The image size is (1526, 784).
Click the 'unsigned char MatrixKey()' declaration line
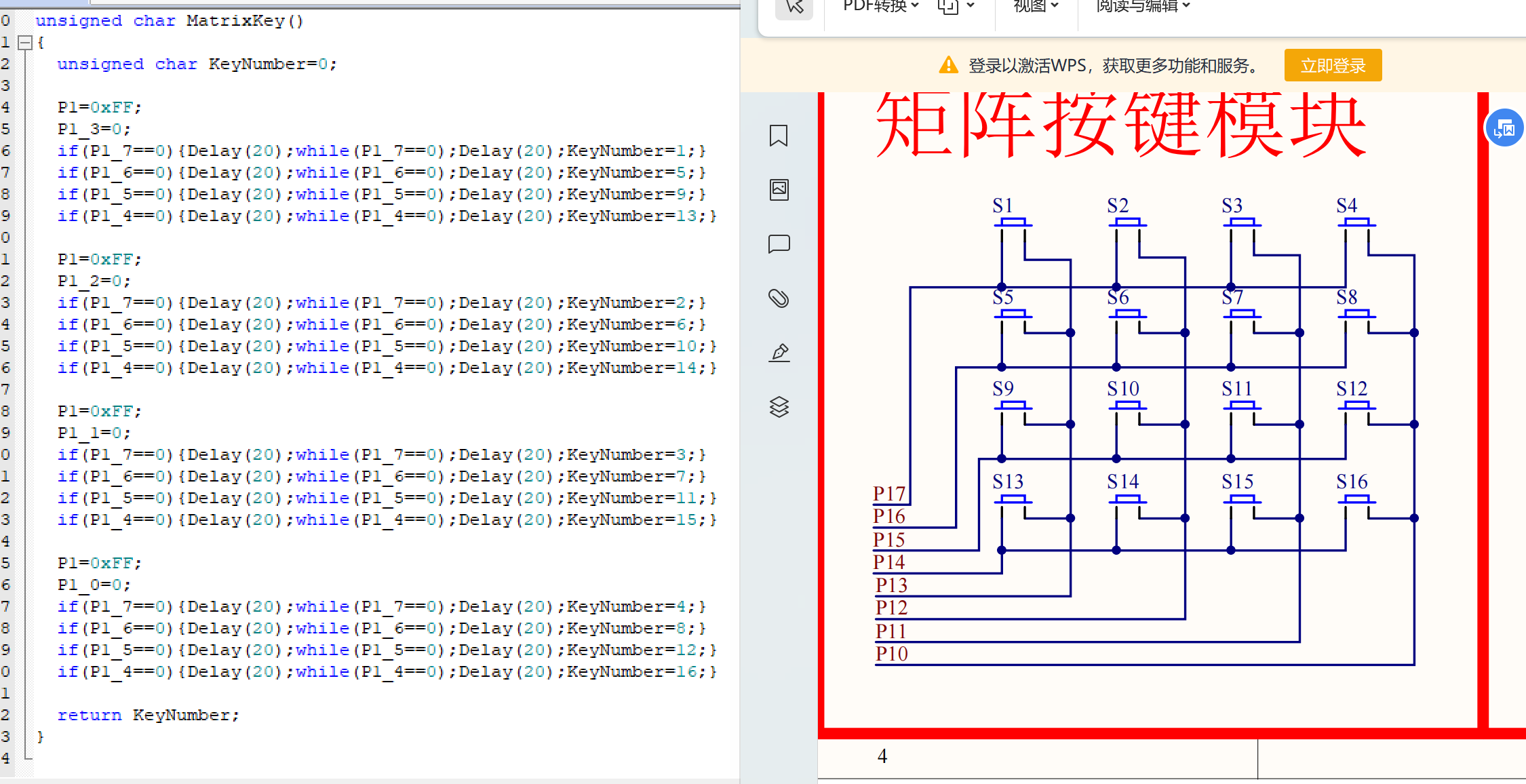(x=170, y=21)
